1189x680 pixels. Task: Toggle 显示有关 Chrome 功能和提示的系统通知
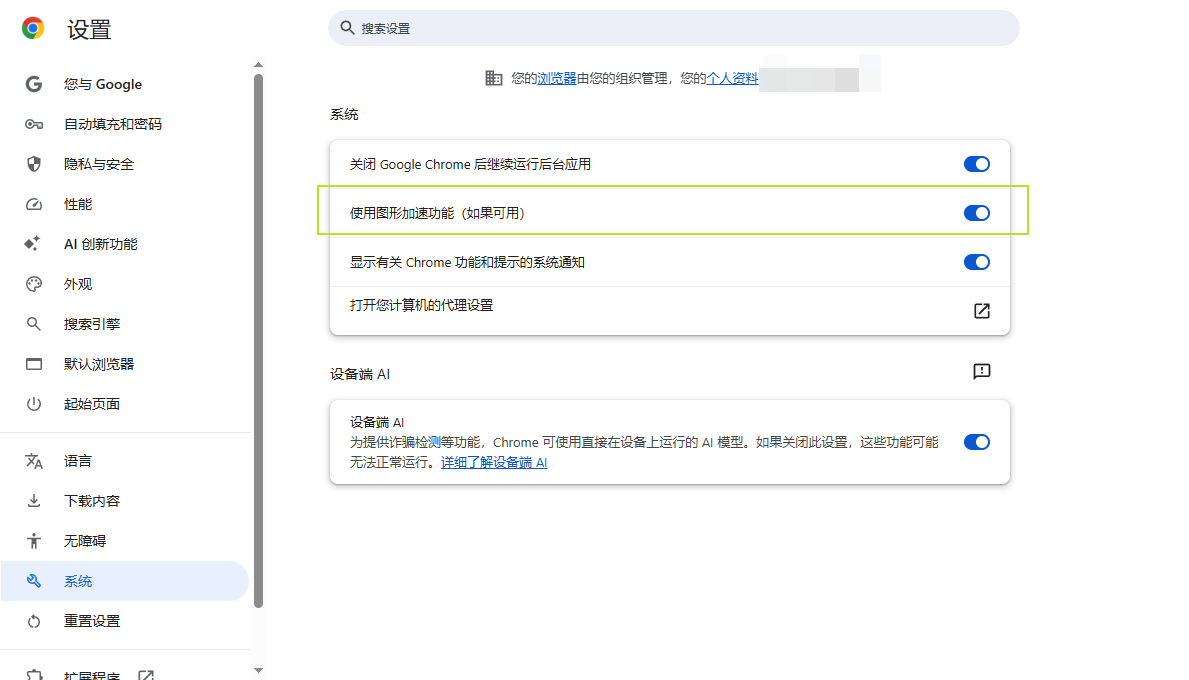[977, 262]
